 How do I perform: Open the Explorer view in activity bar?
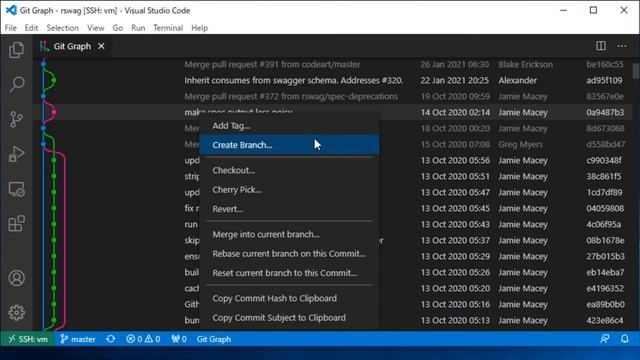[16, 50]
